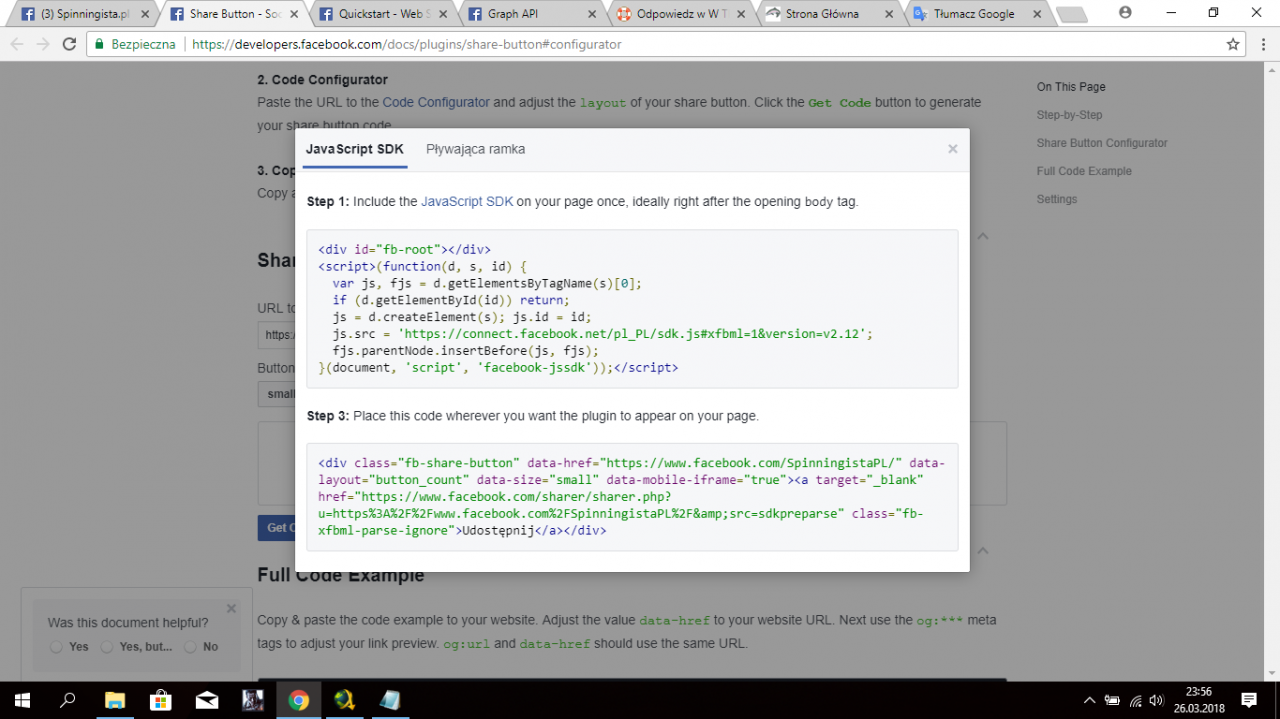
Task: Jump to Step-by-Step in page navigation
Action: click(1069, 115)
